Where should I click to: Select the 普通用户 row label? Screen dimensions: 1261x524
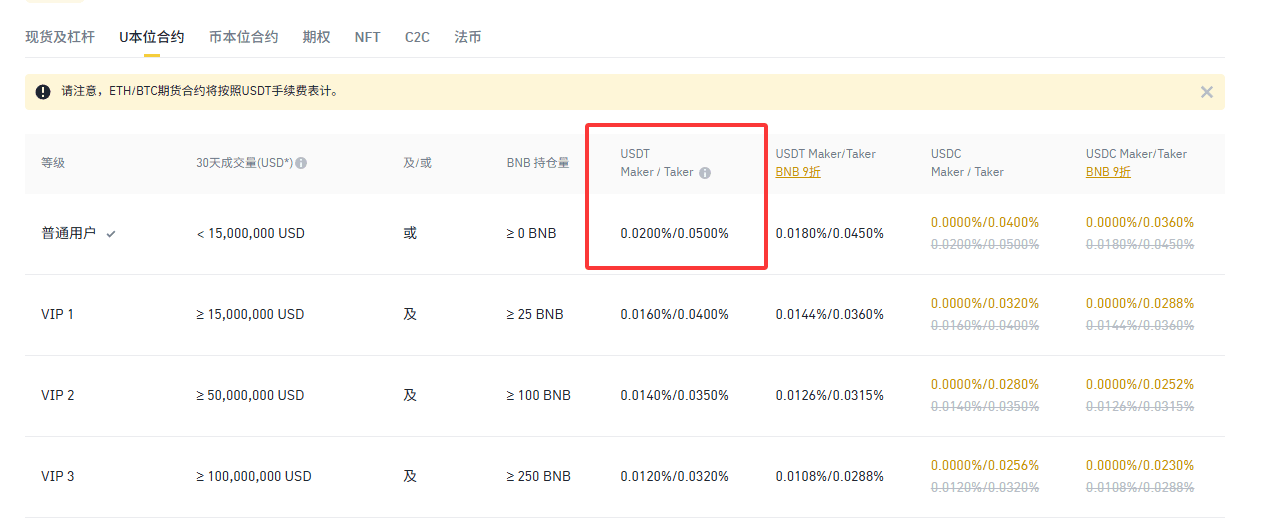[x=68, y=233]
